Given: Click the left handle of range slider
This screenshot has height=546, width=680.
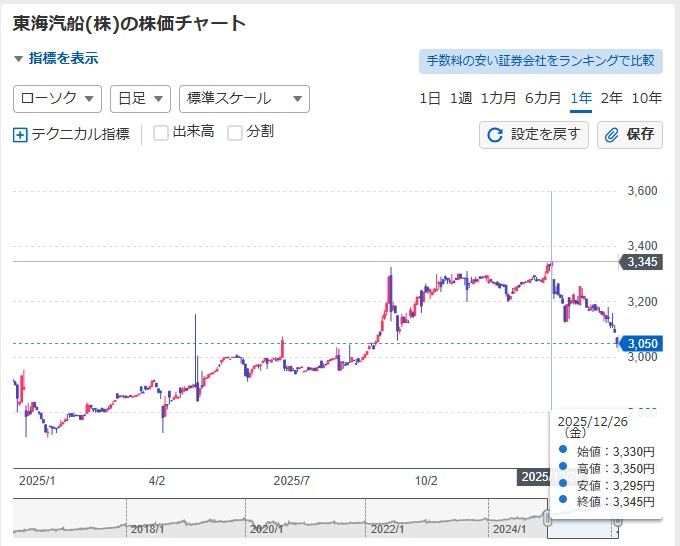Looking at the screenshot, I should pos(548,517).
